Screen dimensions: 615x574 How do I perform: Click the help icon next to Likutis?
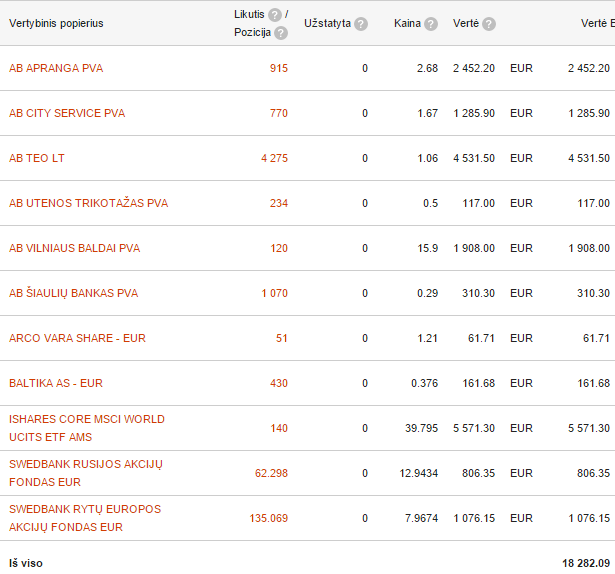pyautogui.click(x=275, y=15)
